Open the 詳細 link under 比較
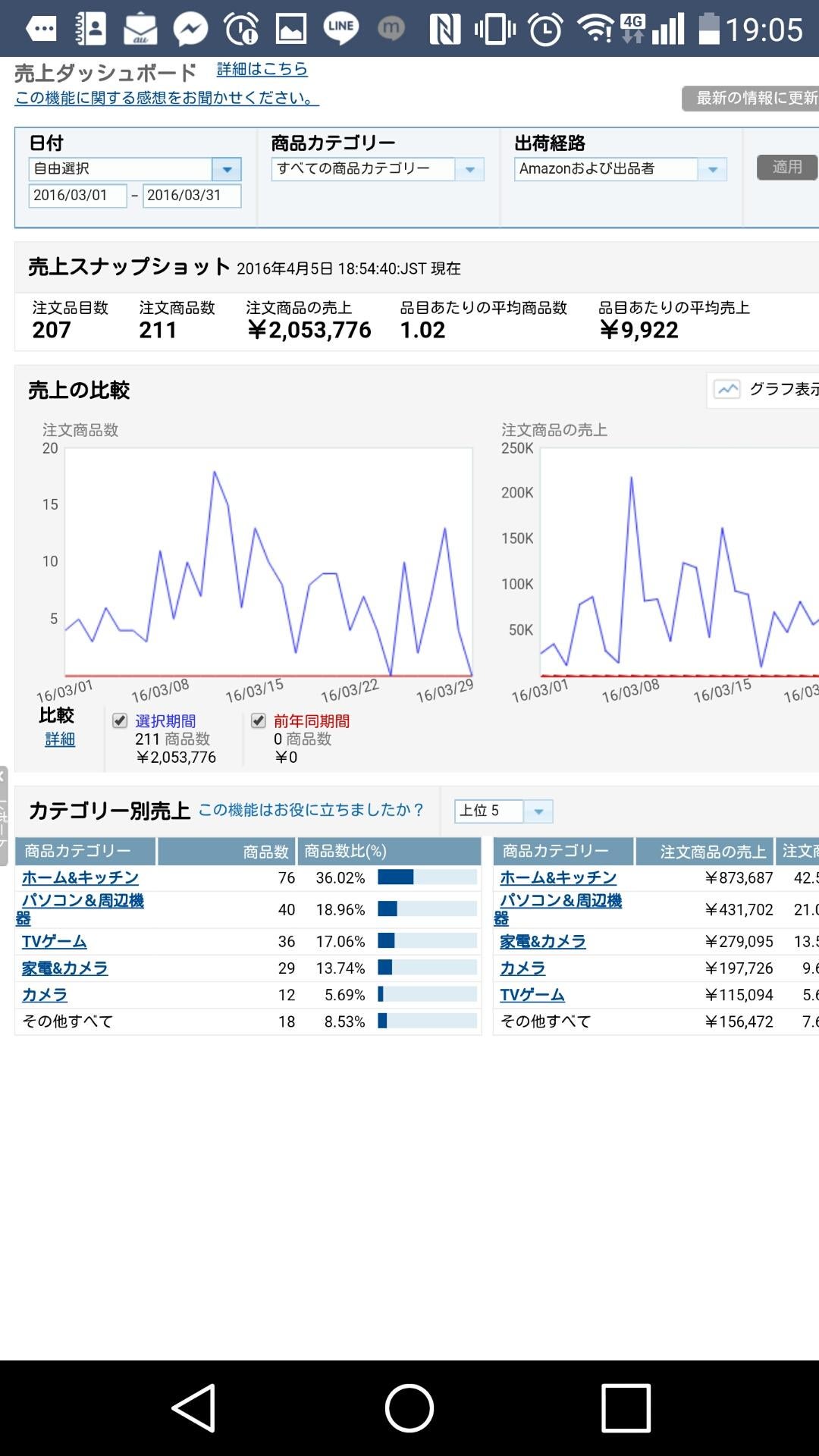 (60, 739)
